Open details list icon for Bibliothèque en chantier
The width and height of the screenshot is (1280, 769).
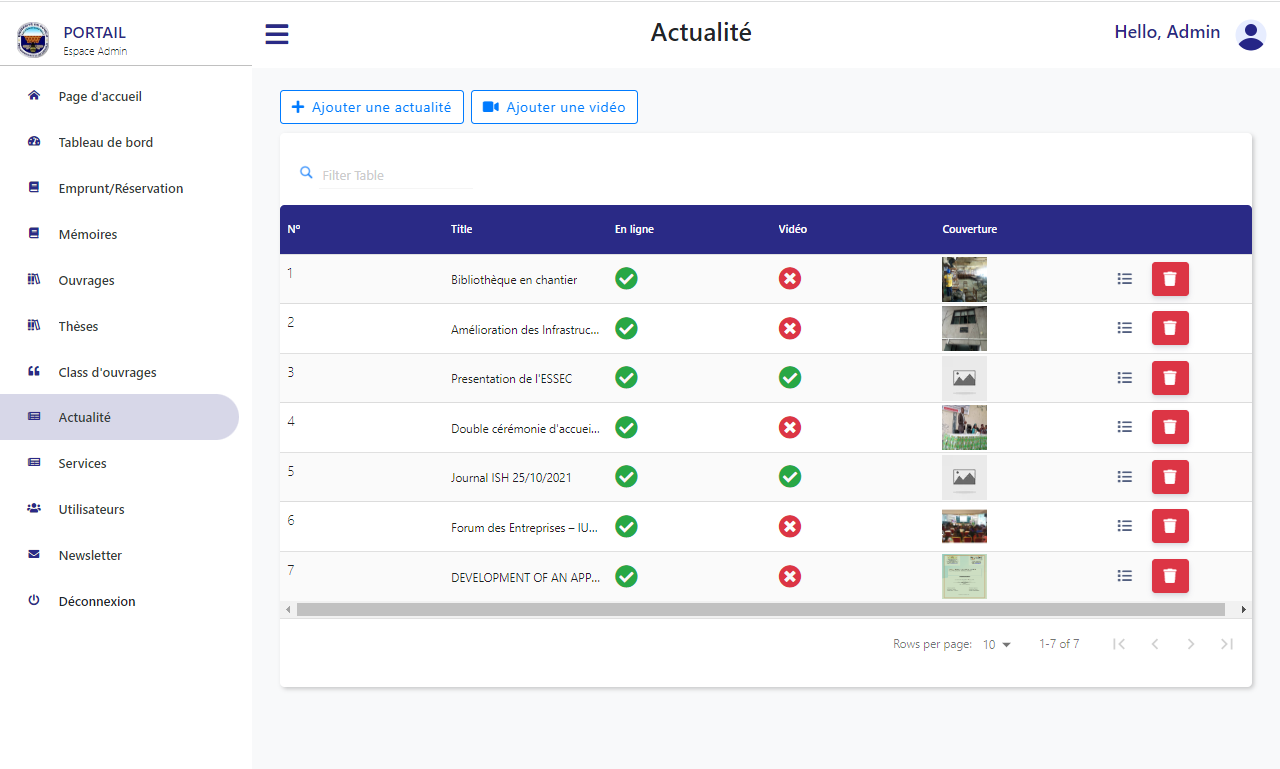pyautogui.click(x=1125, y=279)
